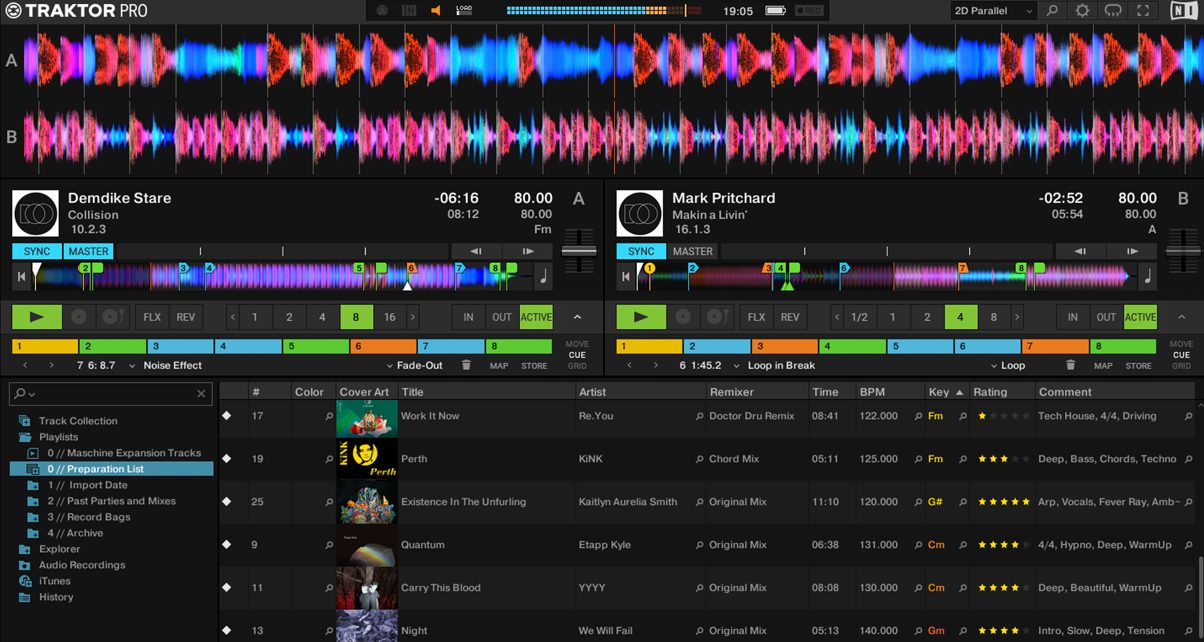Image resolution: width=1204 pixels, height=642 pixels.
Task: Show smaller loop sizes arrow on Deck B
Action: [x=837, y=317]
